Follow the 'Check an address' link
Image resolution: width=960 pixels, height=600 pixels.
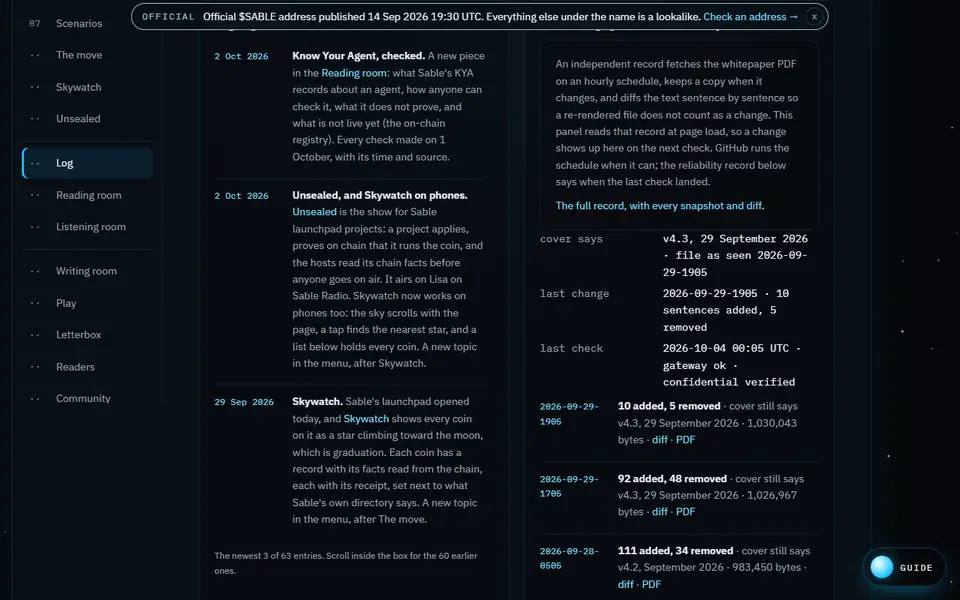[x=750, y=17]
